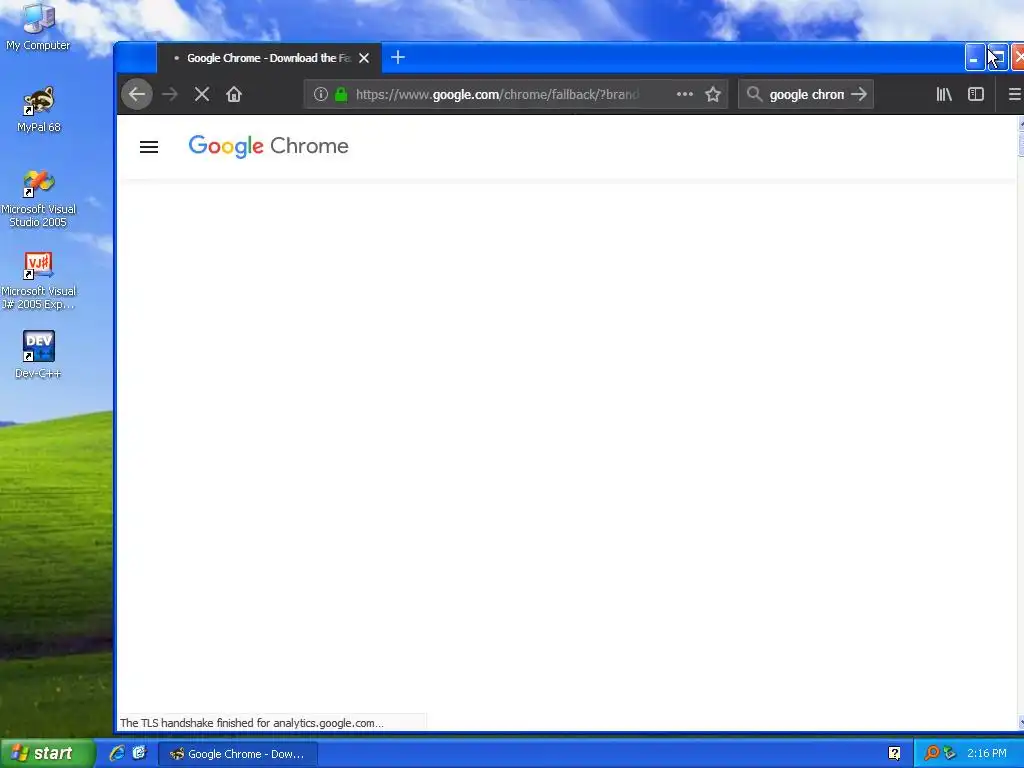1024x768 pixels.
Task: Click the second quick launch icon
Action: (139, 754)
